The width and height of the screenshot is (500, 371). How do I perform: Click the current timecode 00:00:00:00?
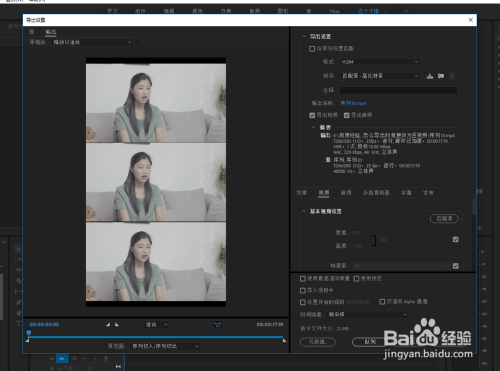click(x=44, y=324)
